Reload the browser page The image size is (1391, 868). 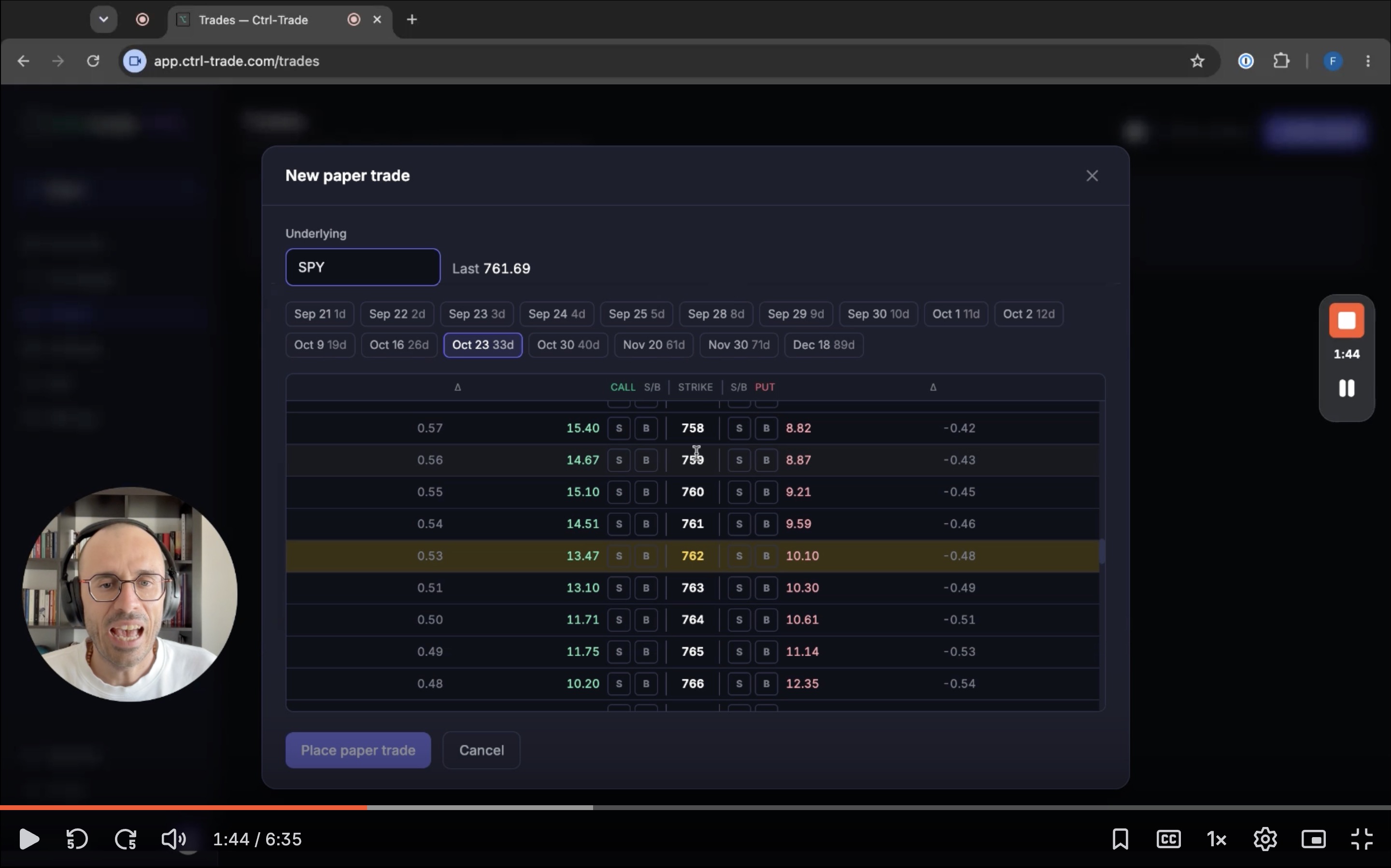coord(93,61)
